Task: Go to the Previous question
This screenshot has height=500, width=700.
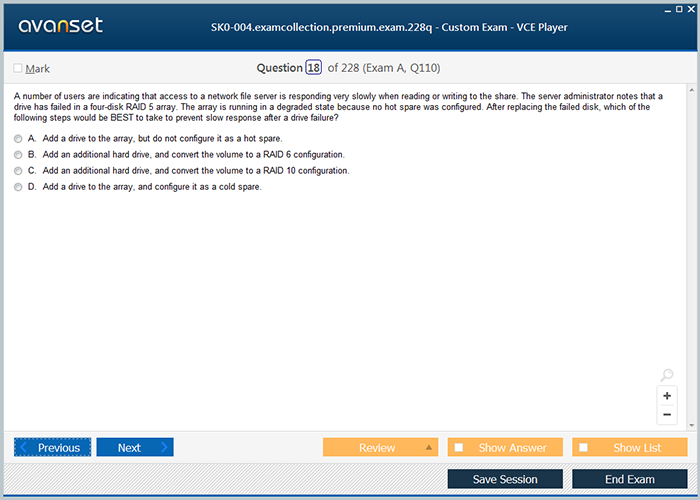Action: pyautogui.click(x=53, y=447)
